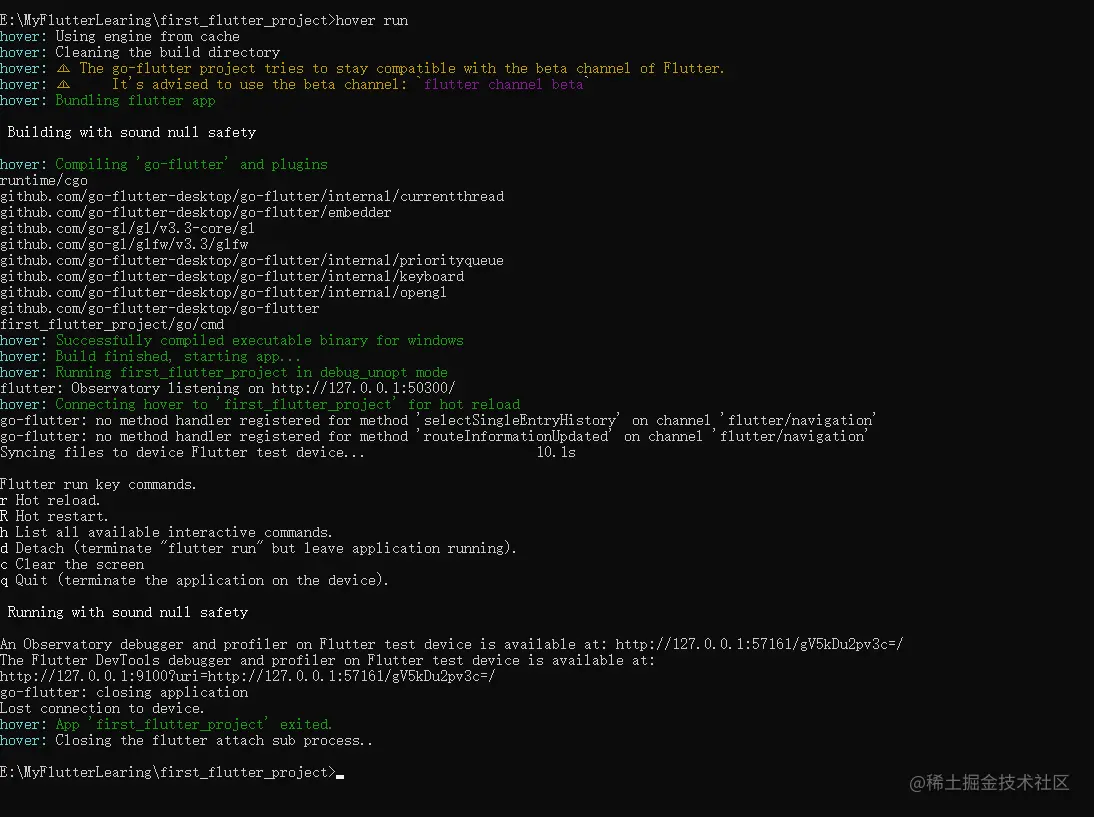Click the warning icon before 'The go-flutter project'
This screenshot has height=817, width=1094.
[63, 69]
